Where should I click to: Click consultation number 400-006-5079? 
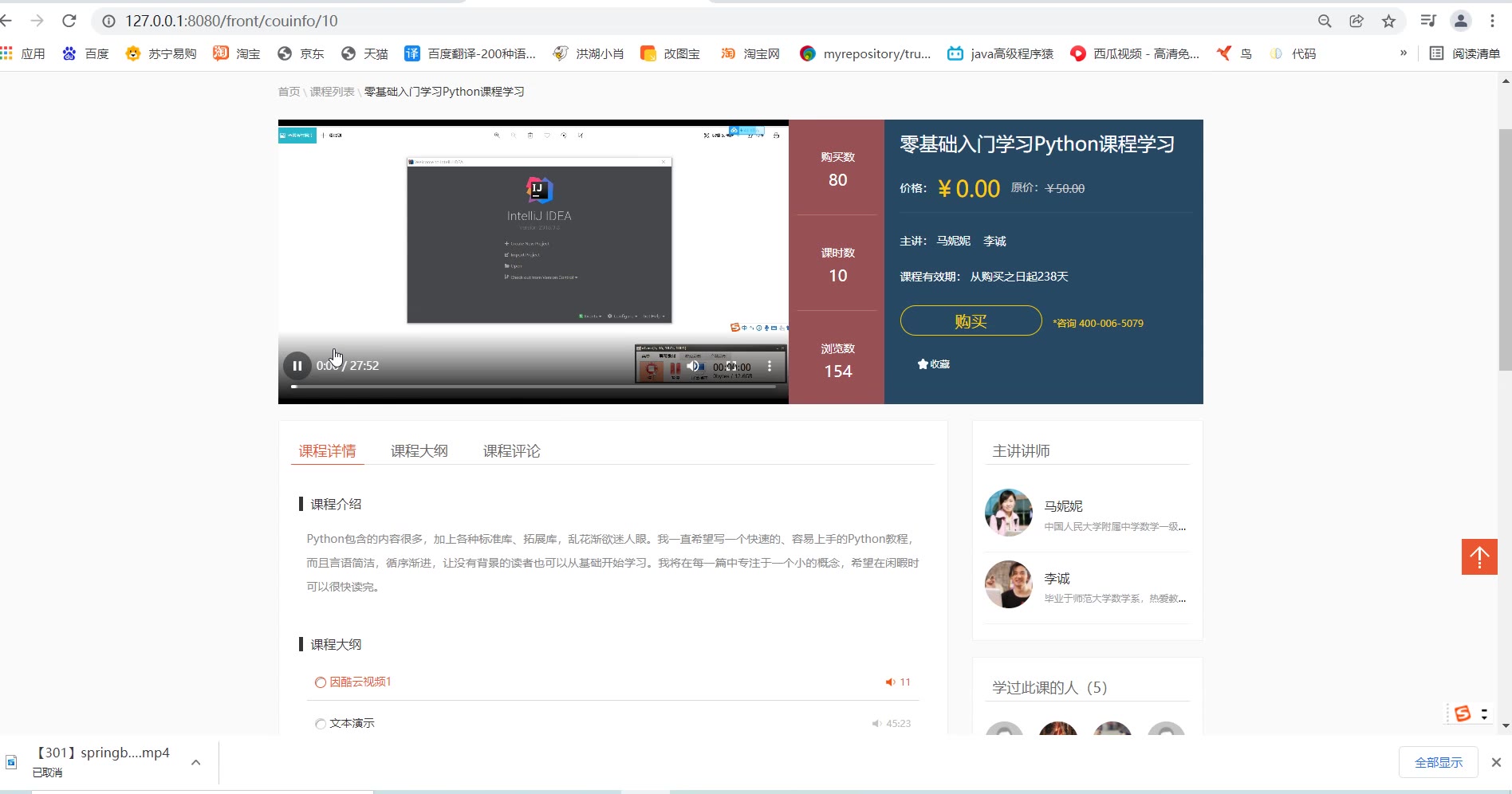[x=1111, y=324]
